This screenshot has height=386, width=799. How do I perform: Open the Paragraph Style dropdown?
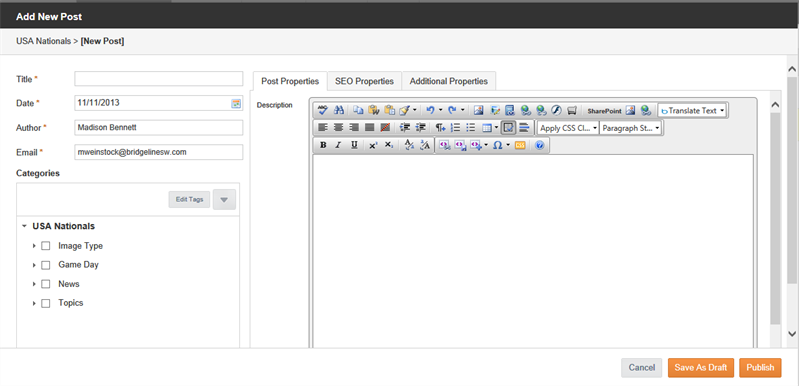pos(630,128)
